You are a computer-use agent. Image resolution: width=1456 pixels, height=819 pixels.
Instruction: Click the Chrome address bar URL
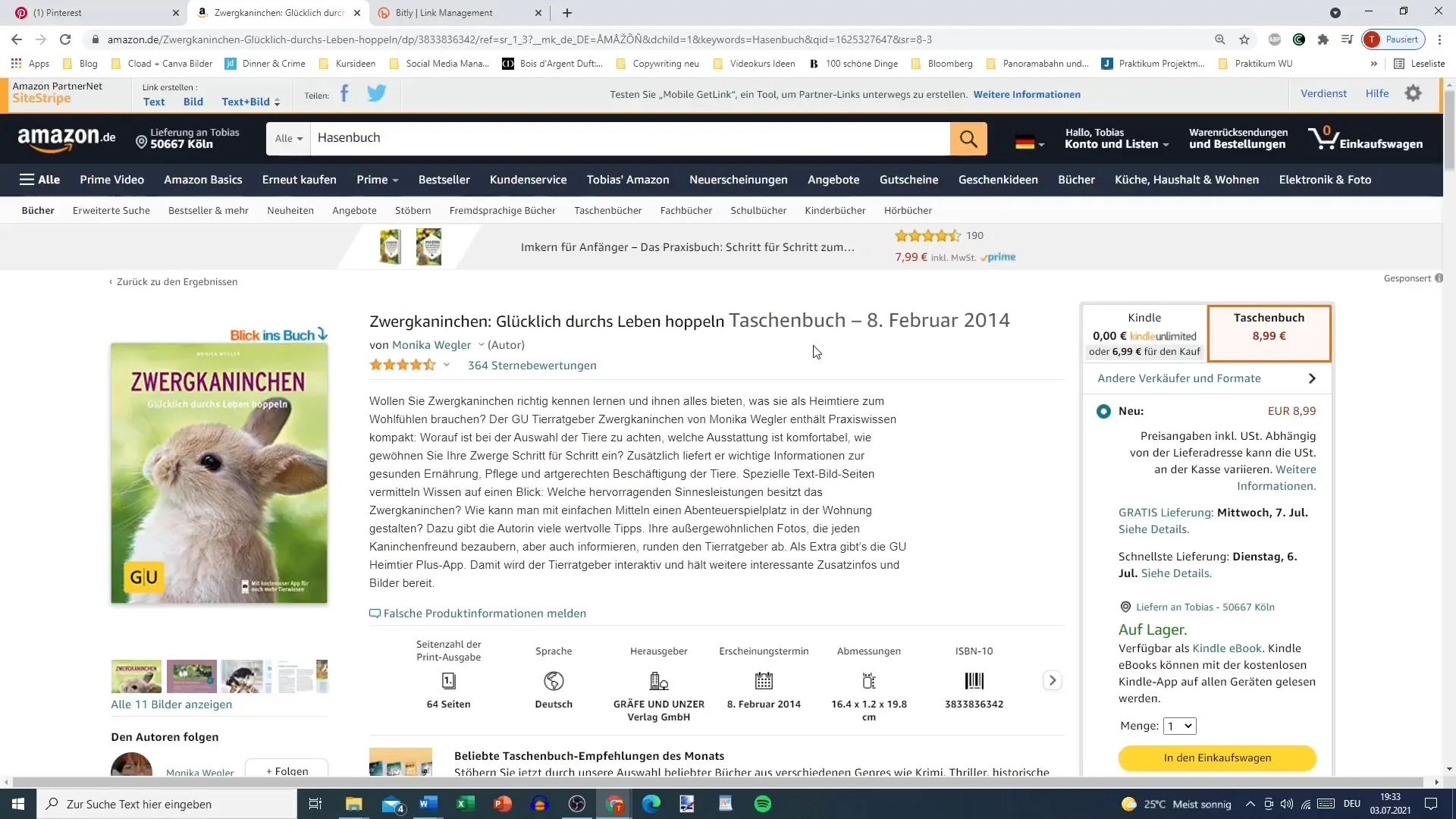point(519,39)
